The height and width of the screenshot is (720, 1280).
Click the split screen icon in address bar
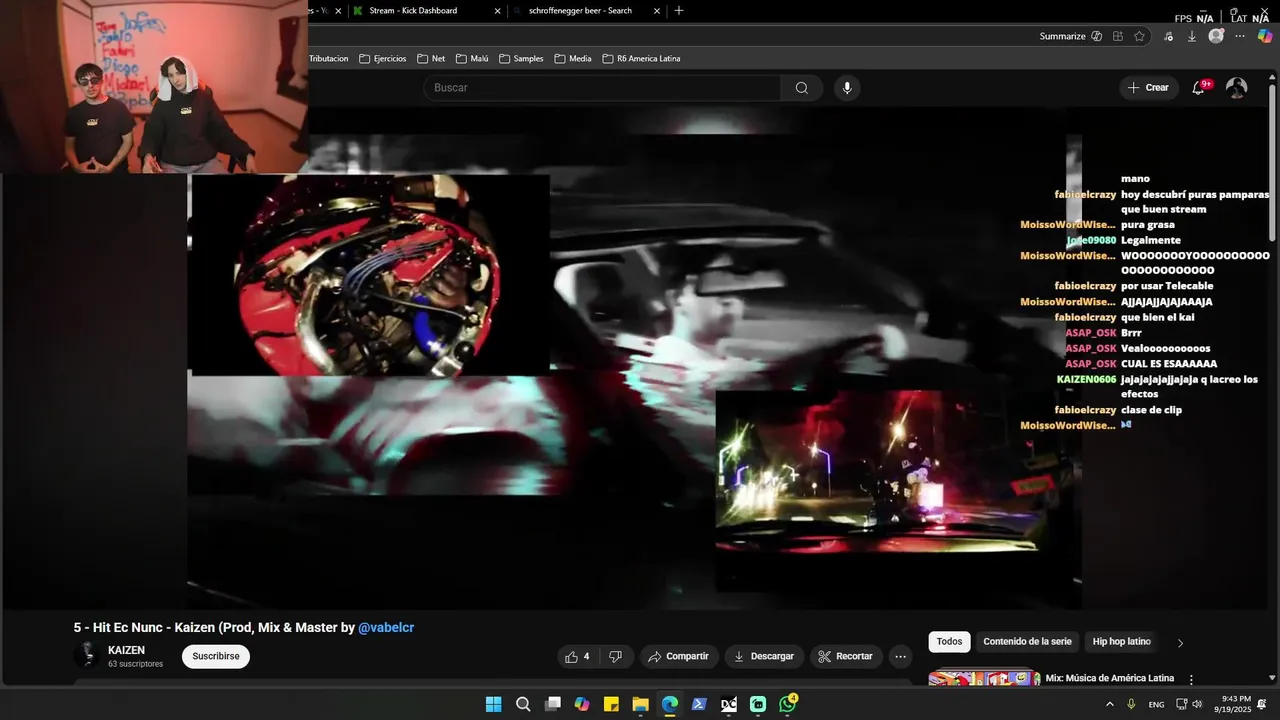pos(1117,36)
